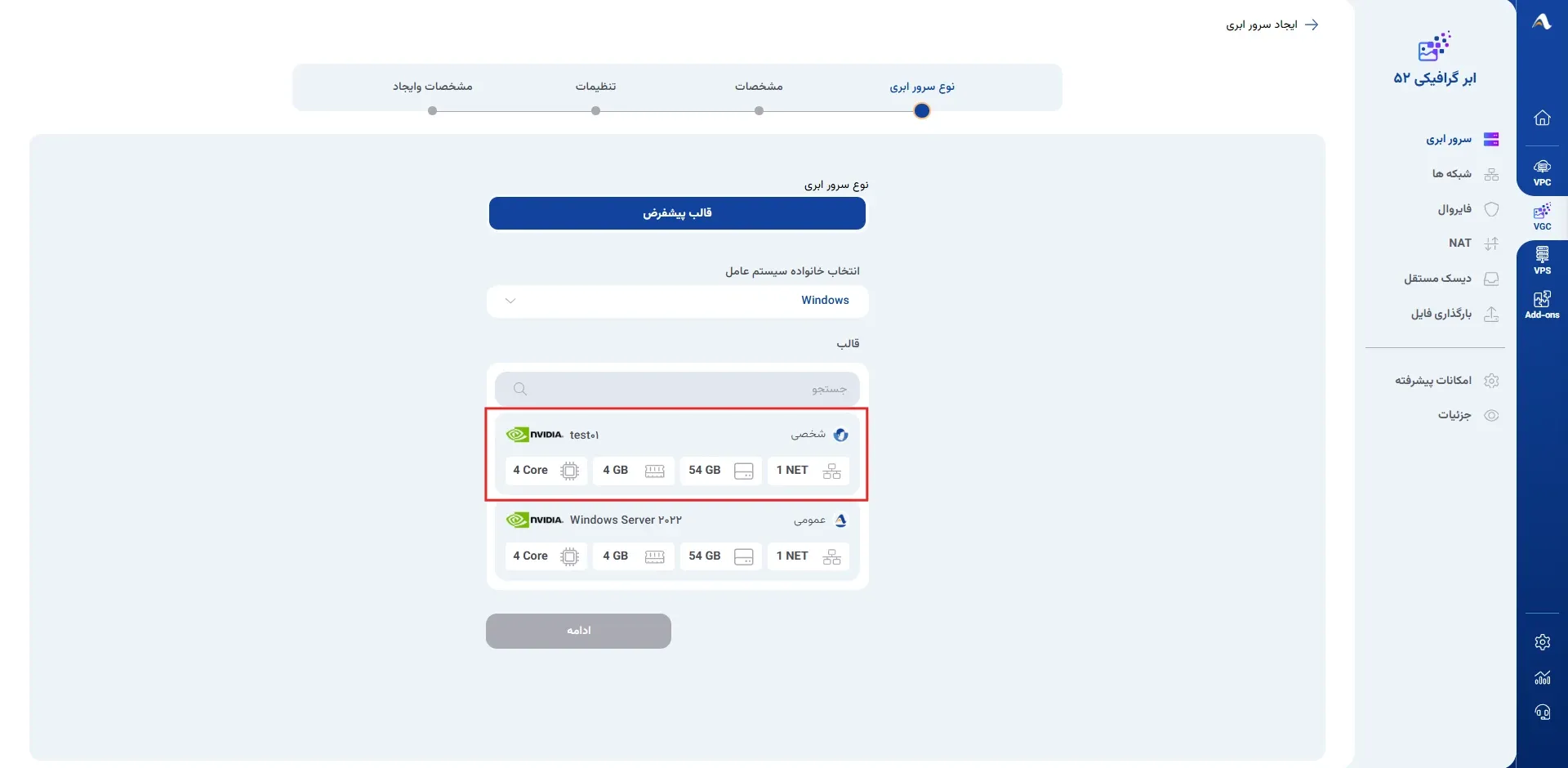Screen dimensions: 1568x768
Task: Click the ادامه continue button
Action: tap(578, 631)
